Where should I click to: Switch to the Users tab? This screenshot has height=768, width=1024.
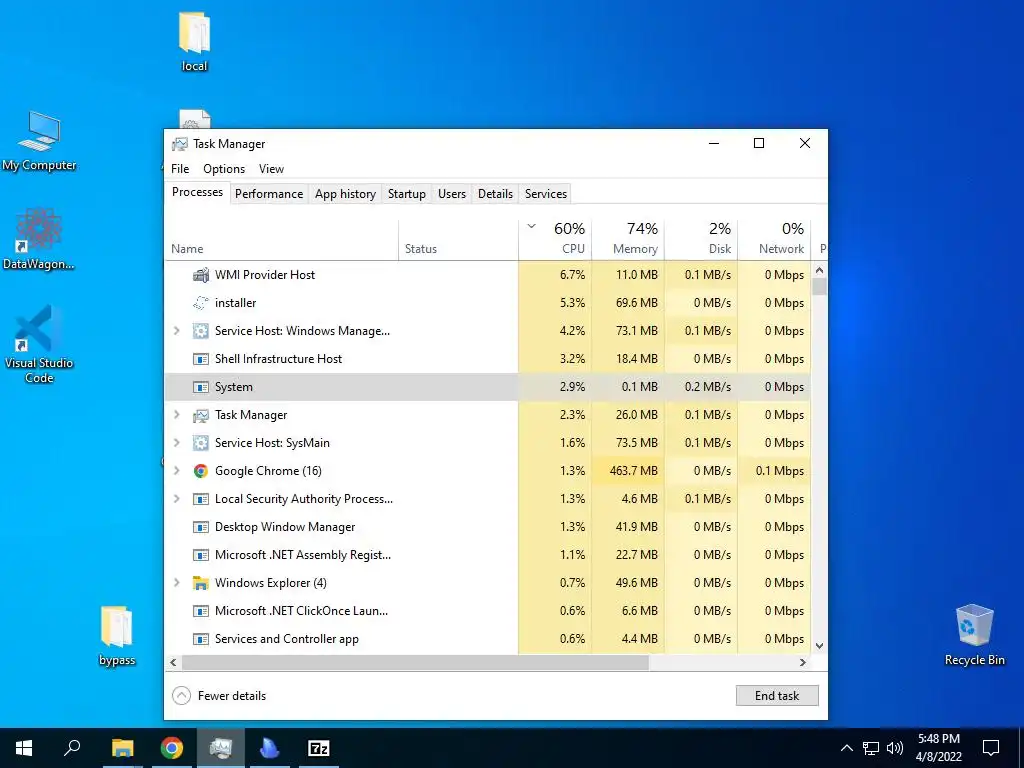tap(452, 194)
